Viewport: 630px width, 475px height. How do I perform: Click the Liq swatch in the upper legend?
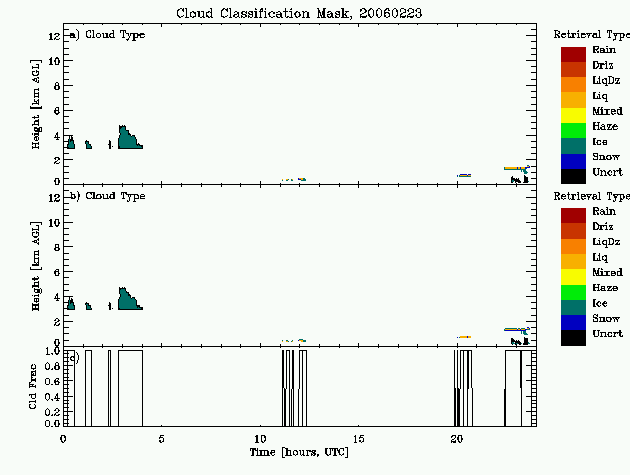(x=573, y=100)
